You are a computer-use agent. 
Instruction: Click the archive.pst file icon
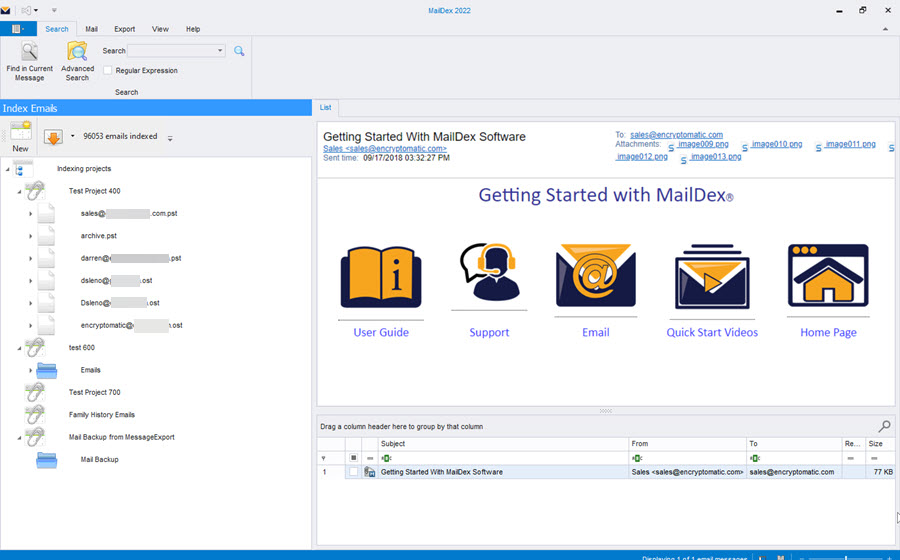(46, 235)
